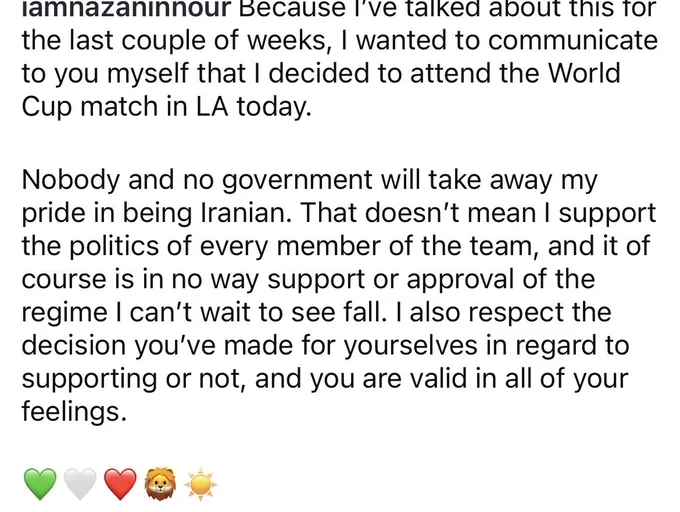Click the lion face emoji
Image resolution: width=680 pixels, height=512 pixels.
coord(160,484)
